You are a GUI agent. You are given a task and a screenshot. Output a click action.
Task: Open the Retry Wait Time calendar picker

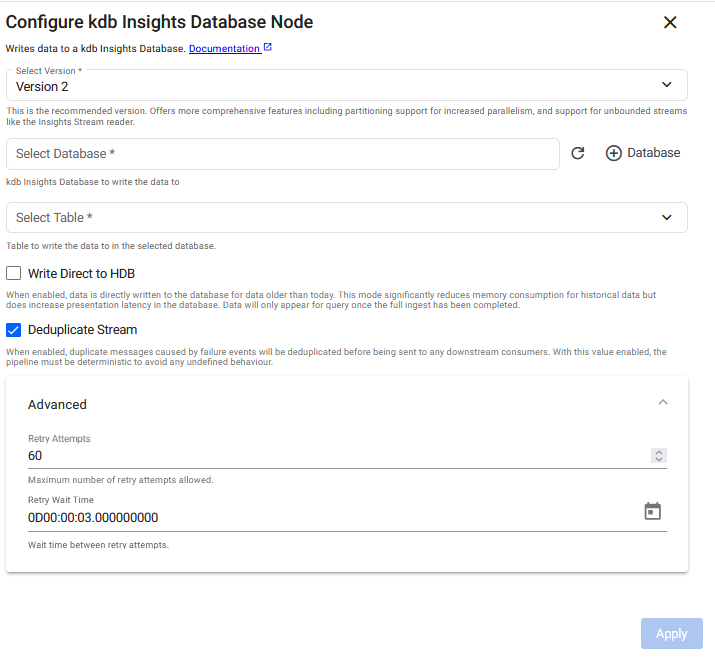click(652, 512)
